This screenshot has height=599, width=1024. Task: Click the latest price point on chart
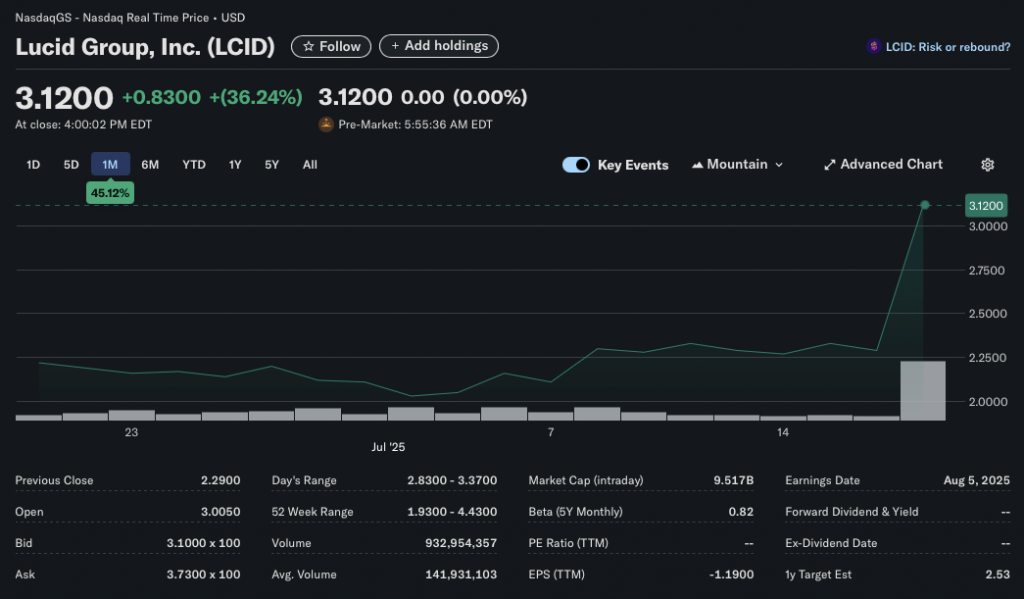(x=924, y=205)
